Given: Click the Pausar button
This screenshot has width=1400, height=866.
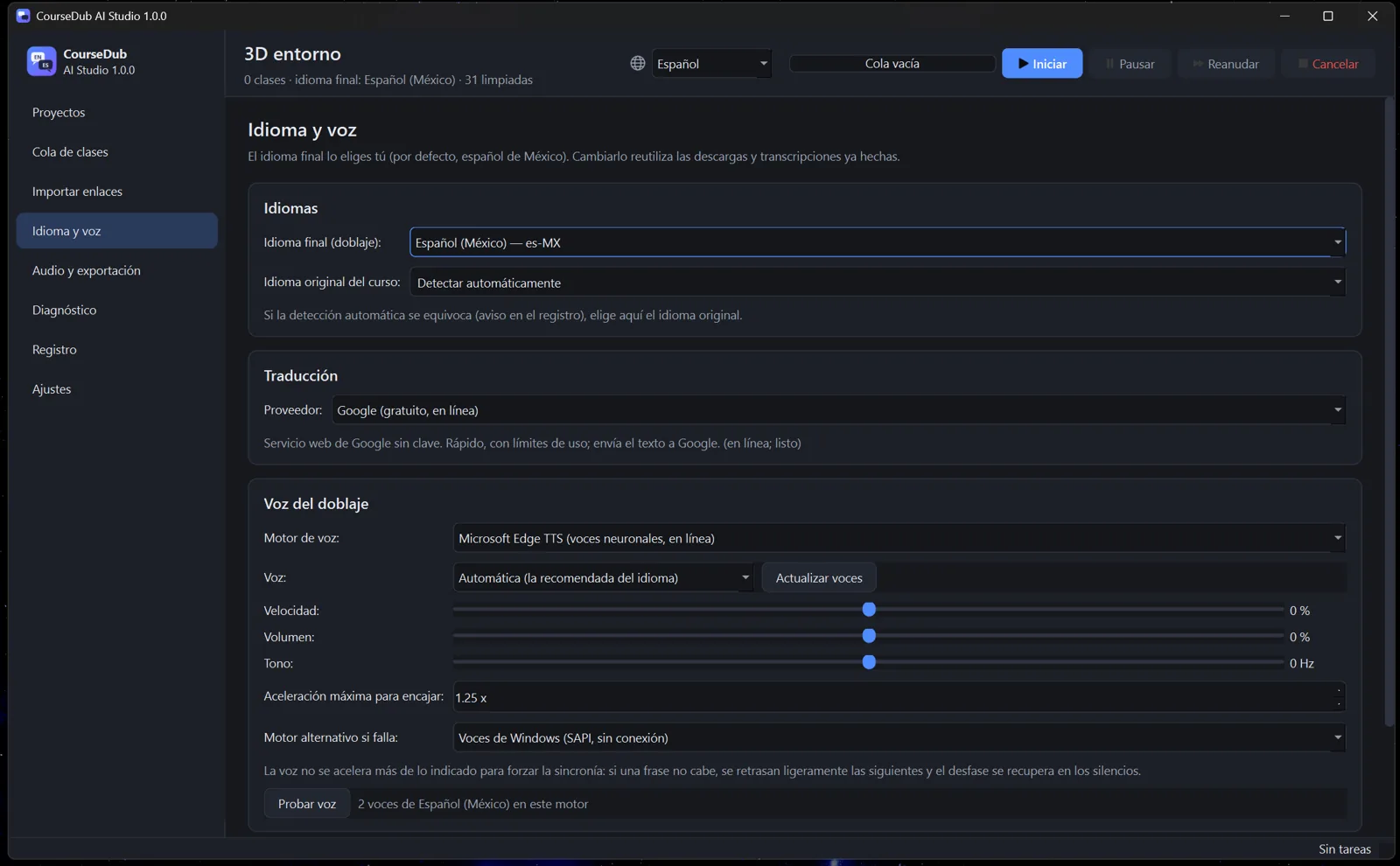Looking at the screenshot, I should 1130,63.
